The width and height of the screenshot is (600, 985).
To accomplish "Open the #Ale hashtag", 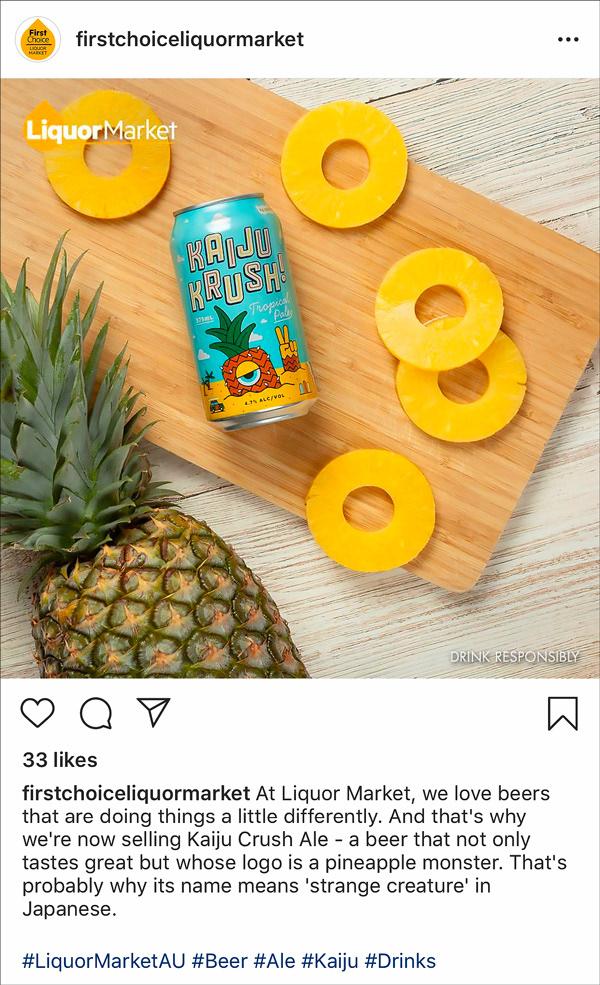I will [275, 961].
